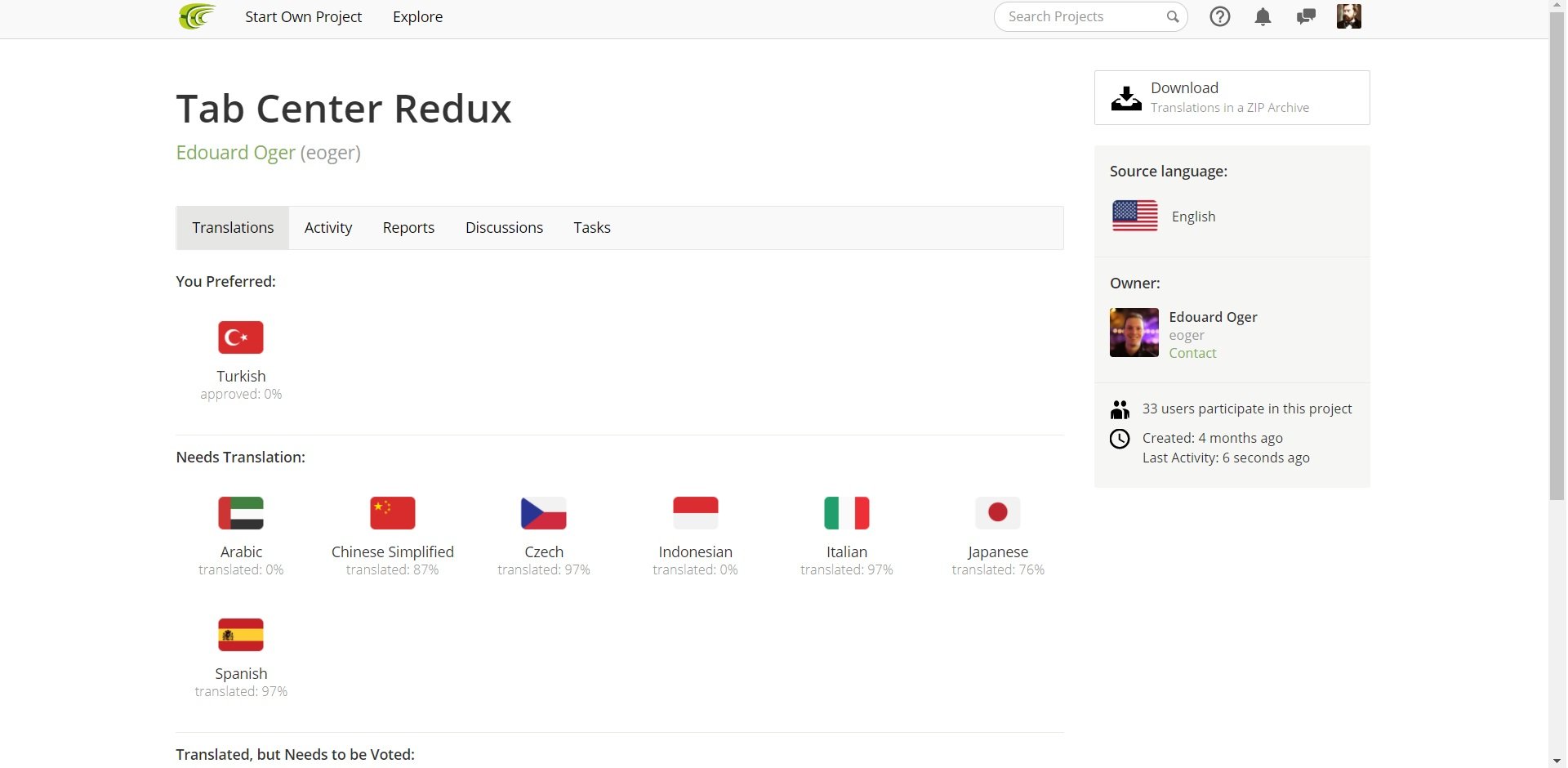Open the Italian language name link
Screen dimensions: 1568x768
(x=847, y=551)
